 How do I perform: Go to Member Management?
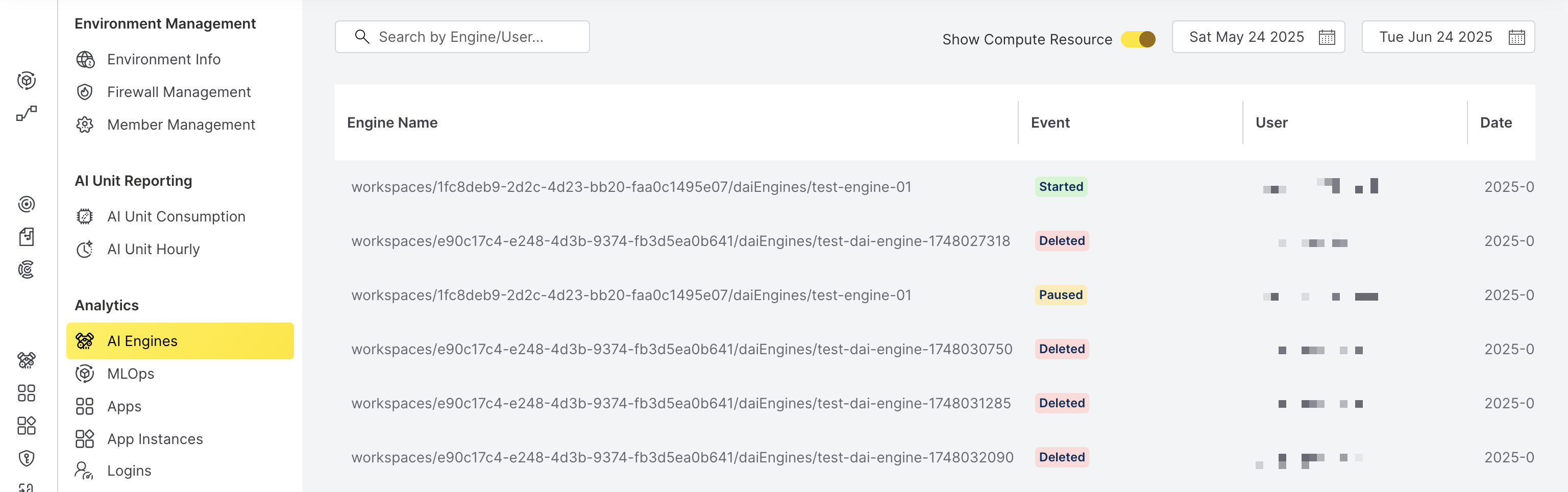pos(181,124)
